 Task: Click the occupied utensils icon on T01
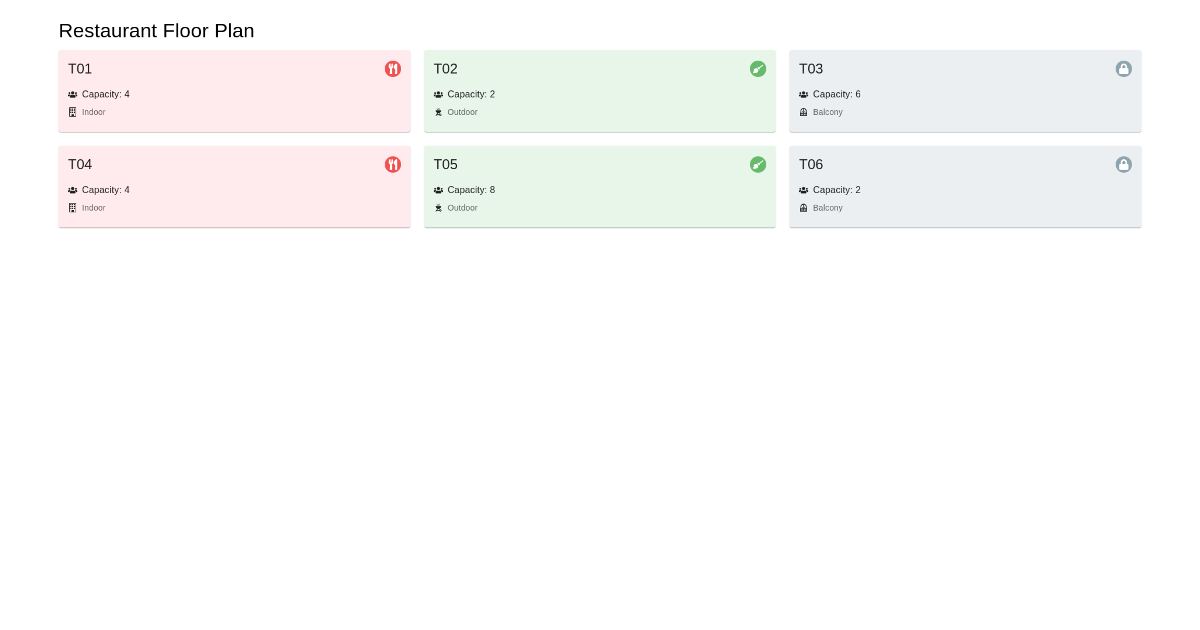click(393, 69)
